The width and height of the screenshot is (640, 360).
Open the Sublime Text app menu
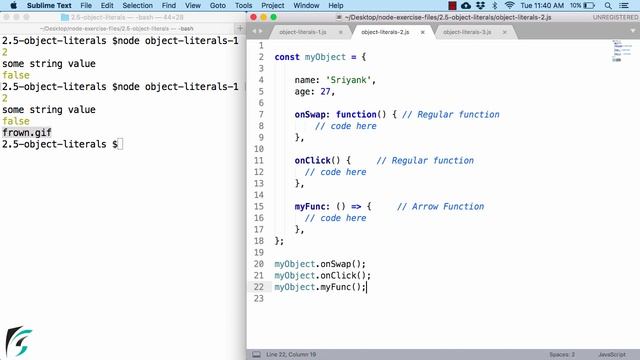click(x=49, y=5)
